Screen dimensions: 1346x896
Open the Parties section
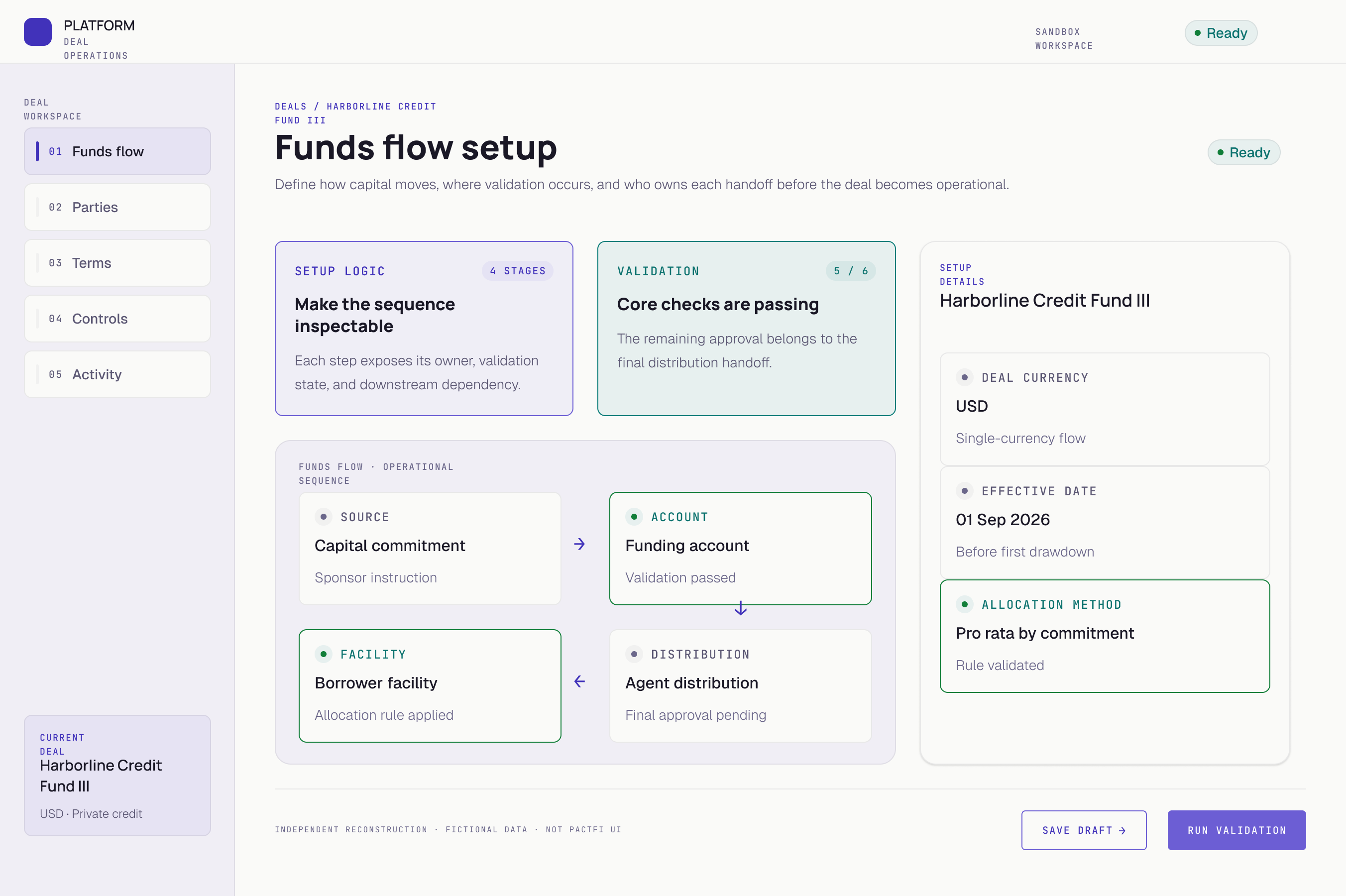(117, 207)
